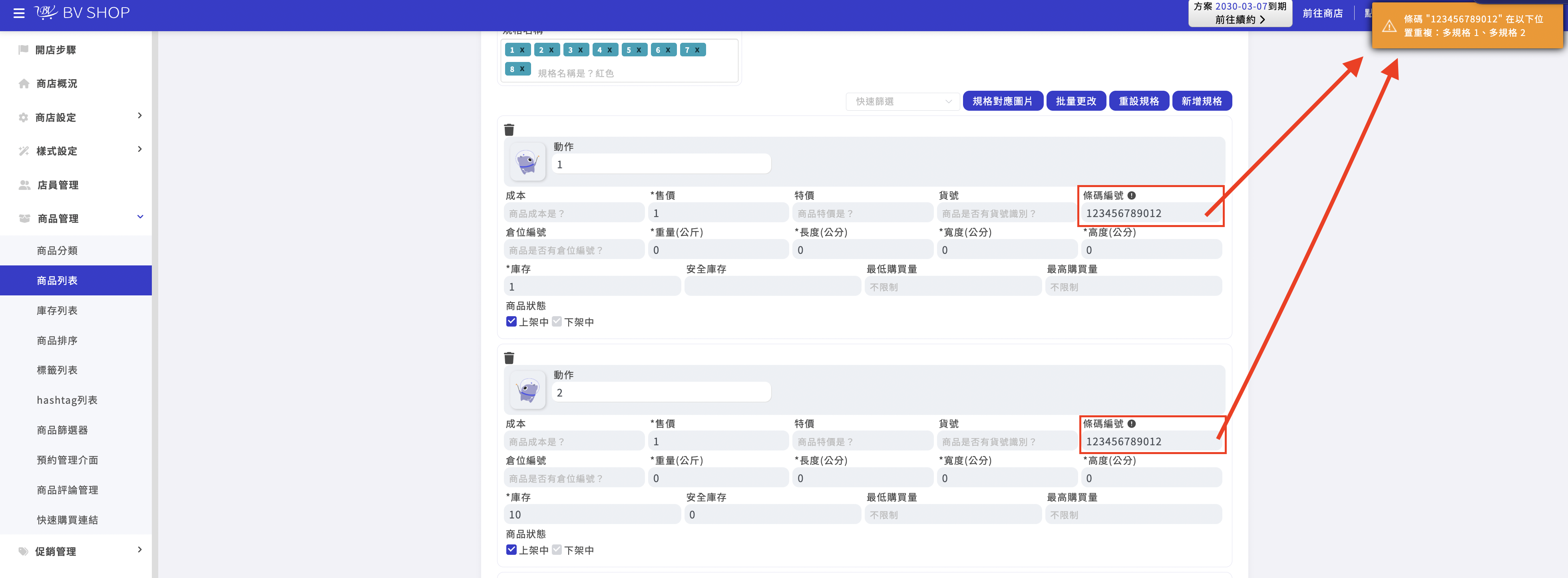Click info icon beside first 條碼編號
The image size is (1568, 578).
[1132, 195]
